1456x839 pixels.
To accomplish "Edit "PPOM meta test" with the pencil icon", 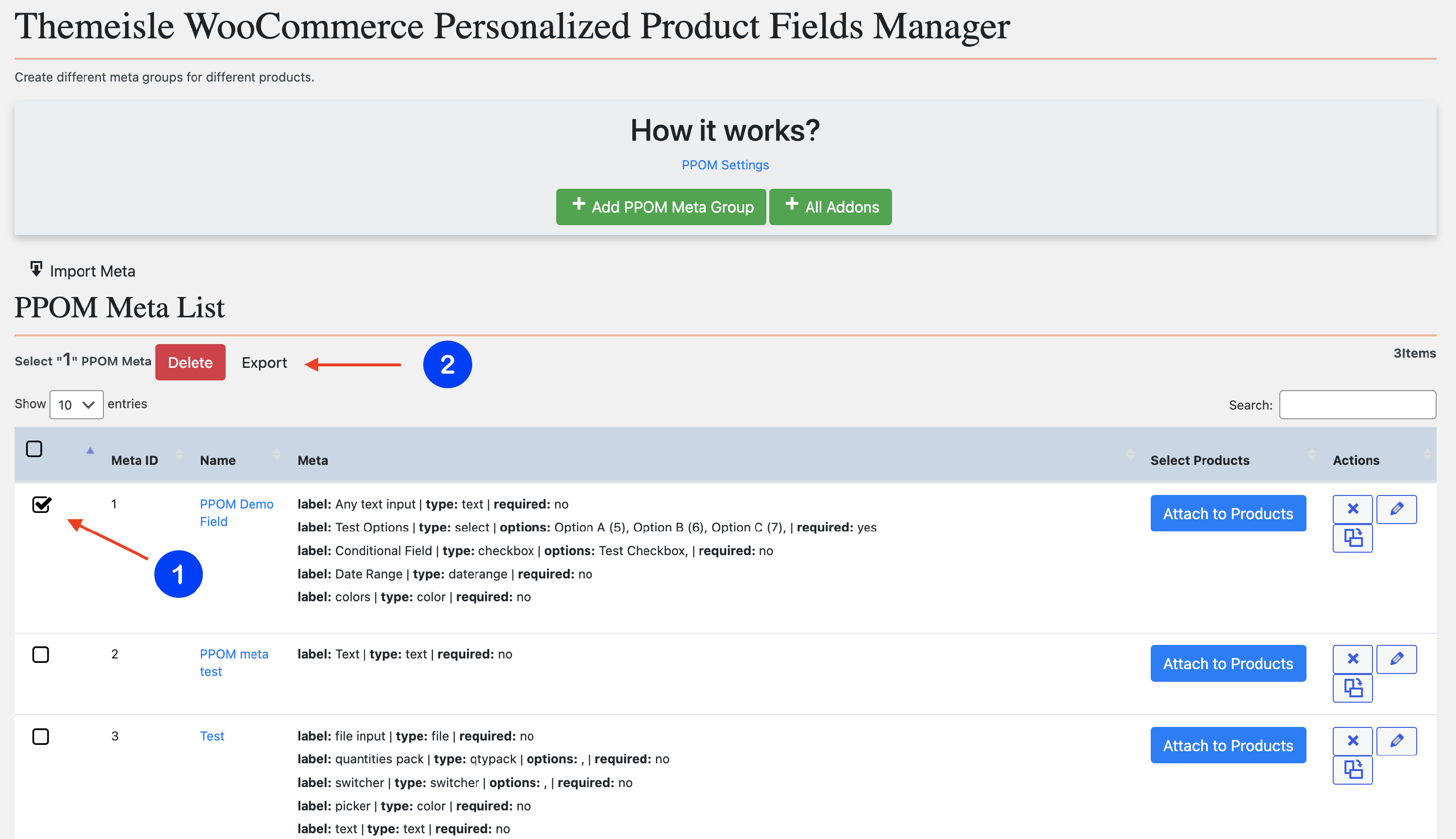I will [x=1397, y=658].
